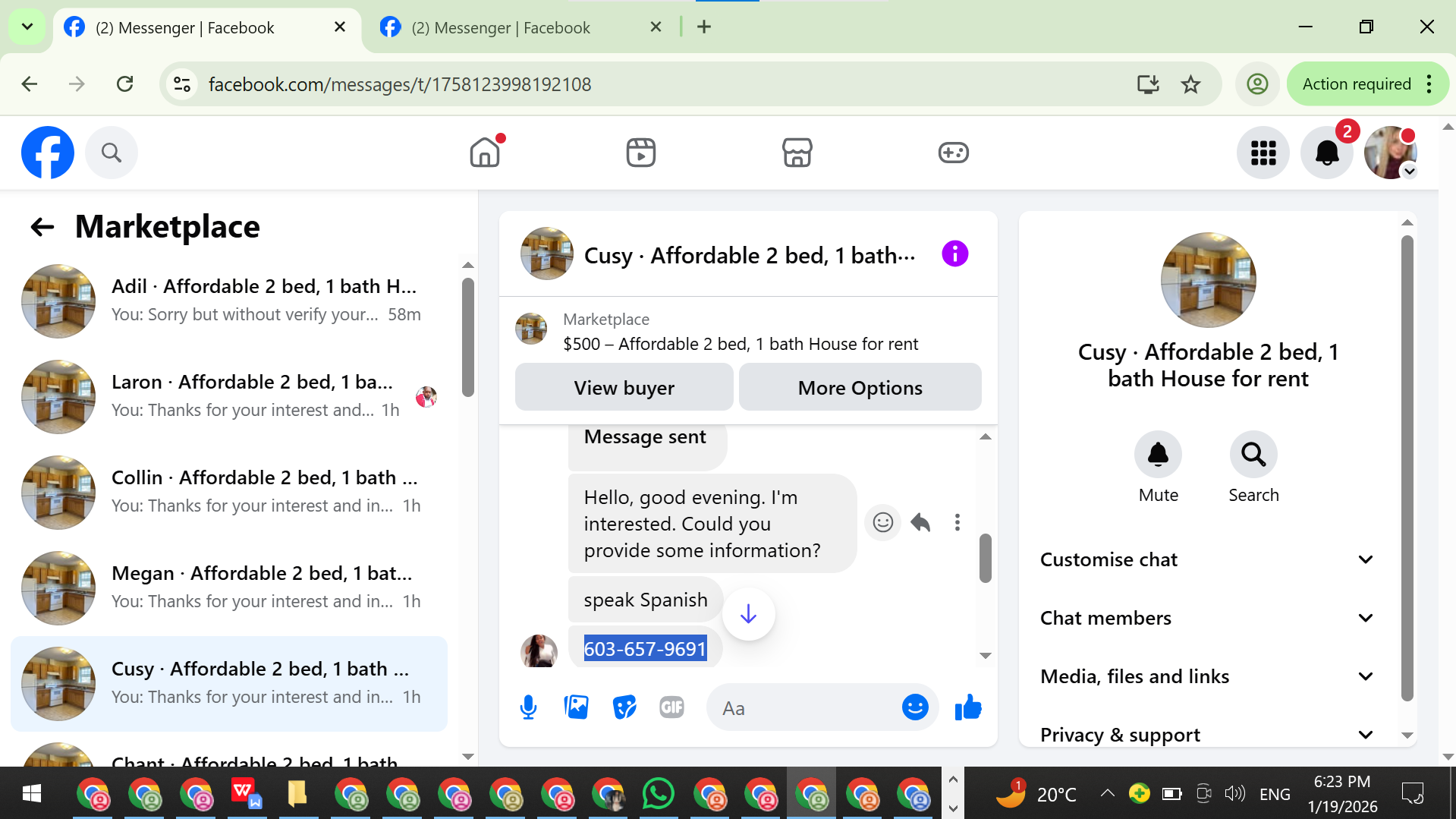The image size is (1456, 819).
Task: Open the account profile picture menu
Action: [1391, 153]
